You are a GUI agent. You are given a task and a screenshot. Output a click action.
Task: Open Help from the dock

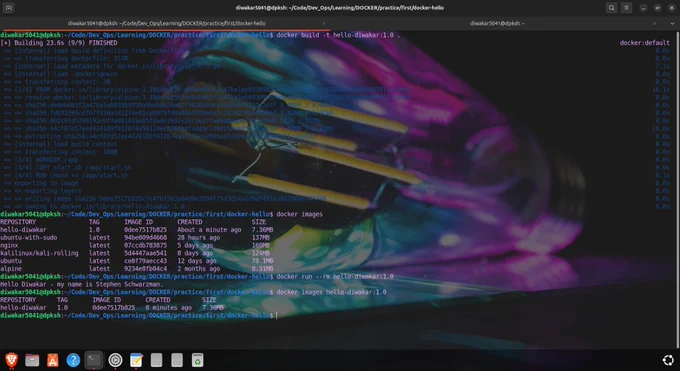tap(73, 360)
